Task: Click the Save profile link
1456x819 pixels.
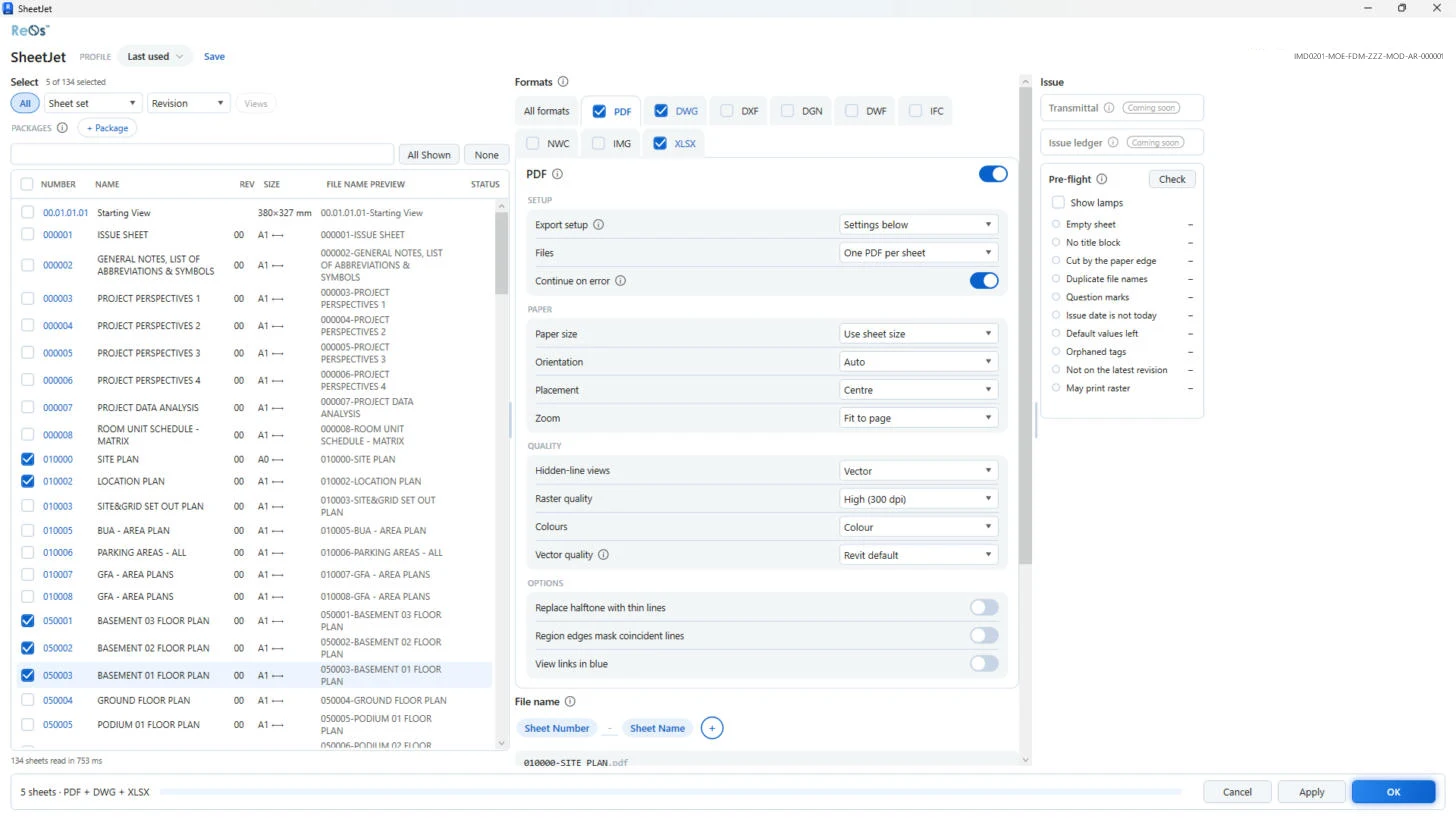Action: coord(214,57)
